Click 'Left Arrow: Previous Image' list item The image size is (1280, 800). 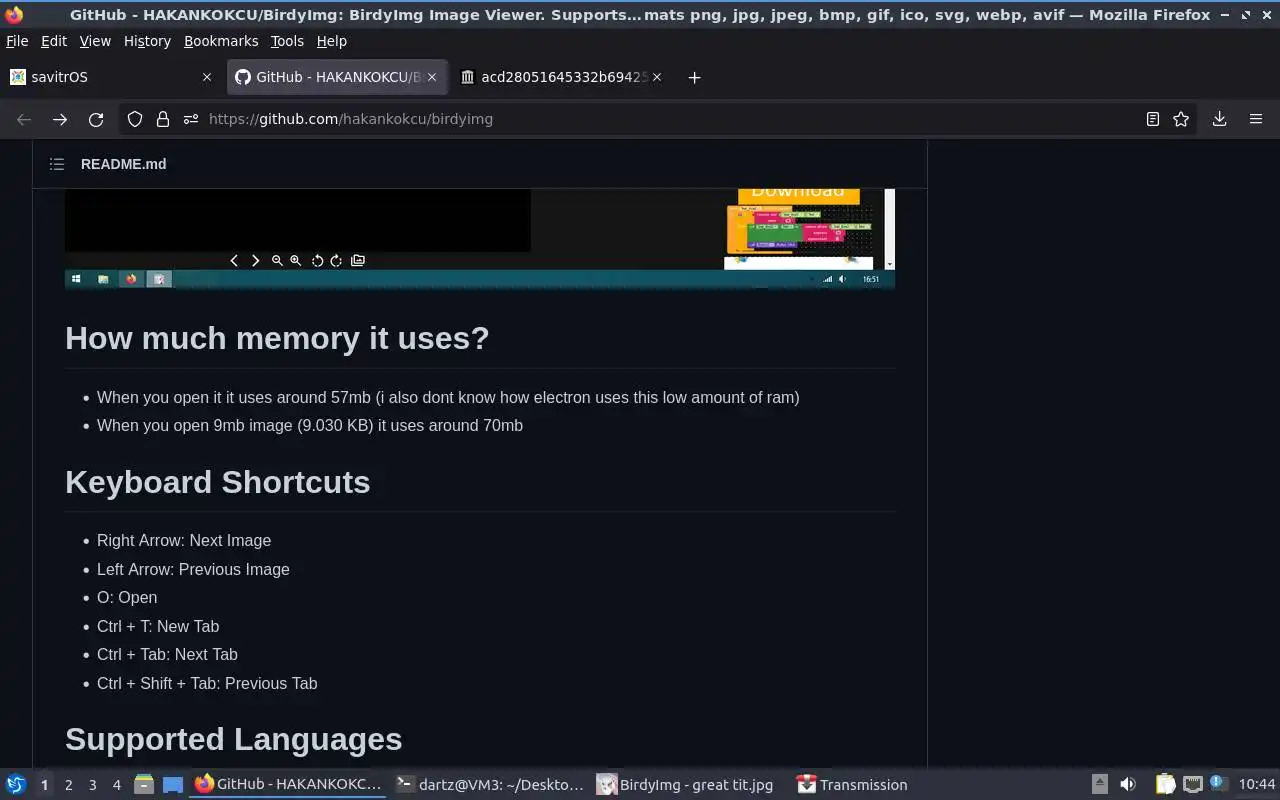coord(193,569)
